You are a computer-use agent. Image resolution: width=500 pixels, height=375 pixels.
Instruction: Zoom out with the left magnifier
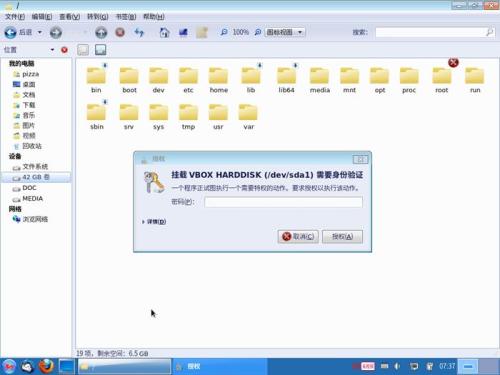tap(224, 32)
